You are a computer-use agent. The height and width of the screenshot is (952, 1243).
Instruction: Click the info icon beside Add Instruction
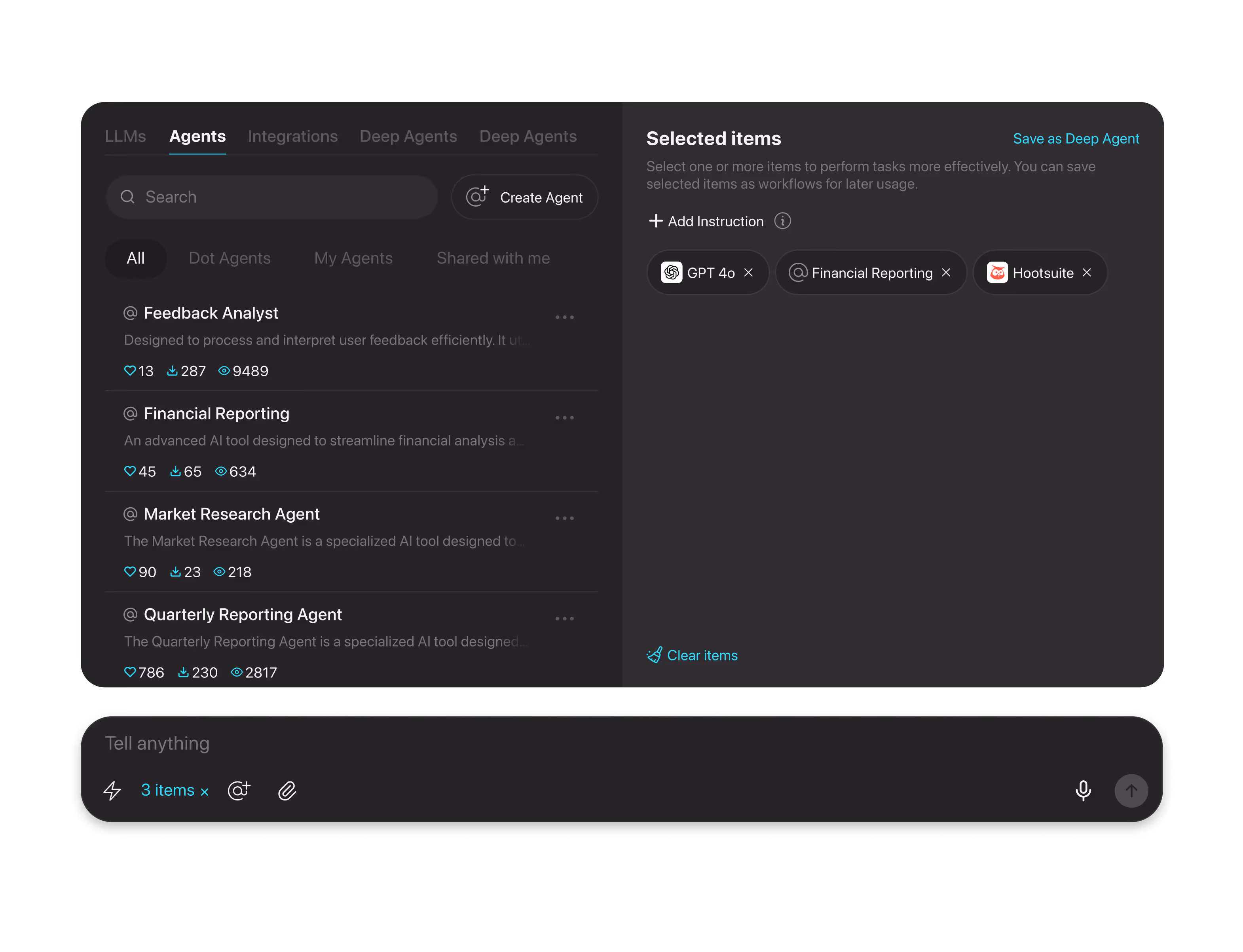point(782,221)
